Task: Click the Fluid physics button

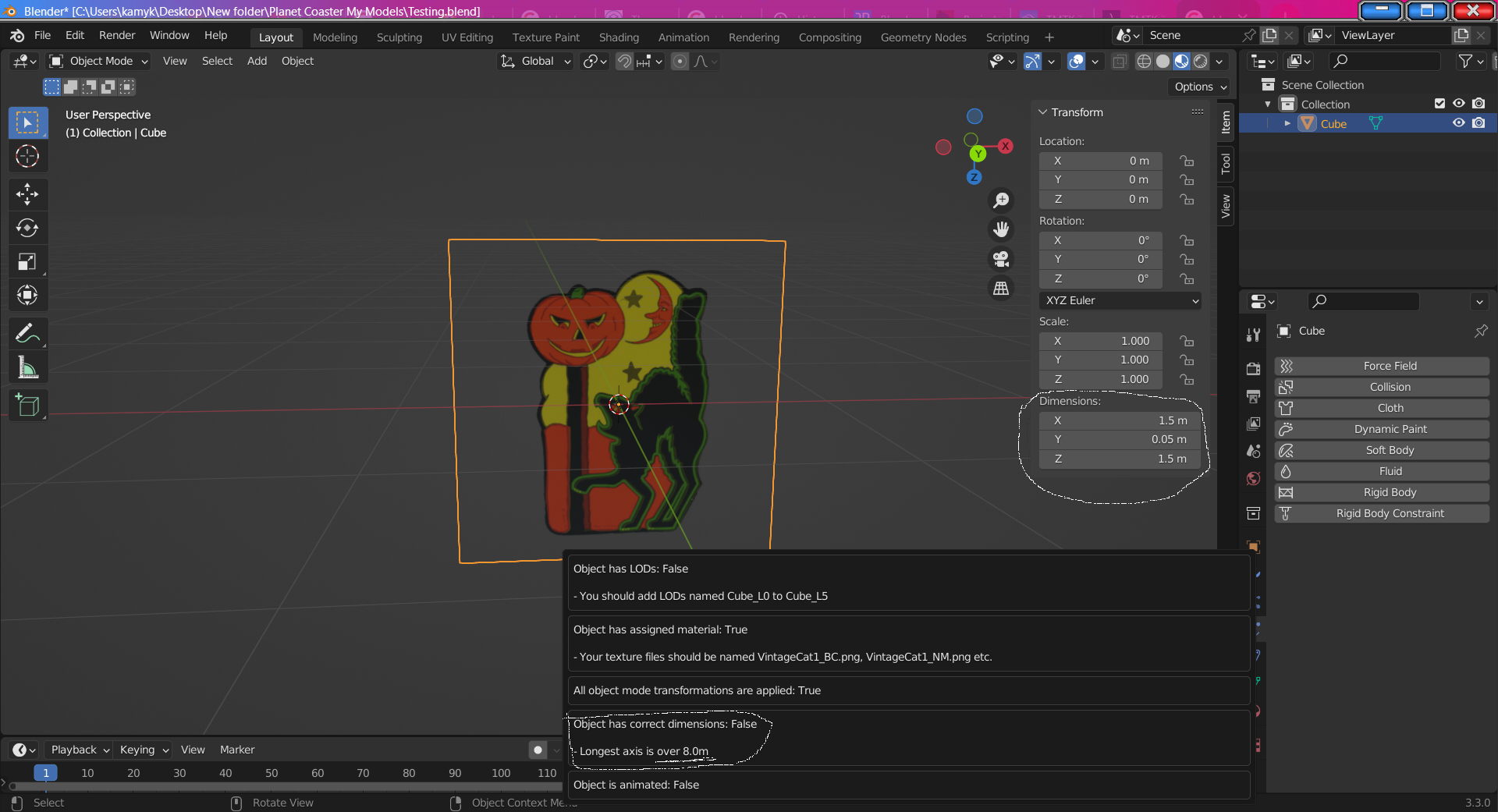Action: (x=1382, y=471)
